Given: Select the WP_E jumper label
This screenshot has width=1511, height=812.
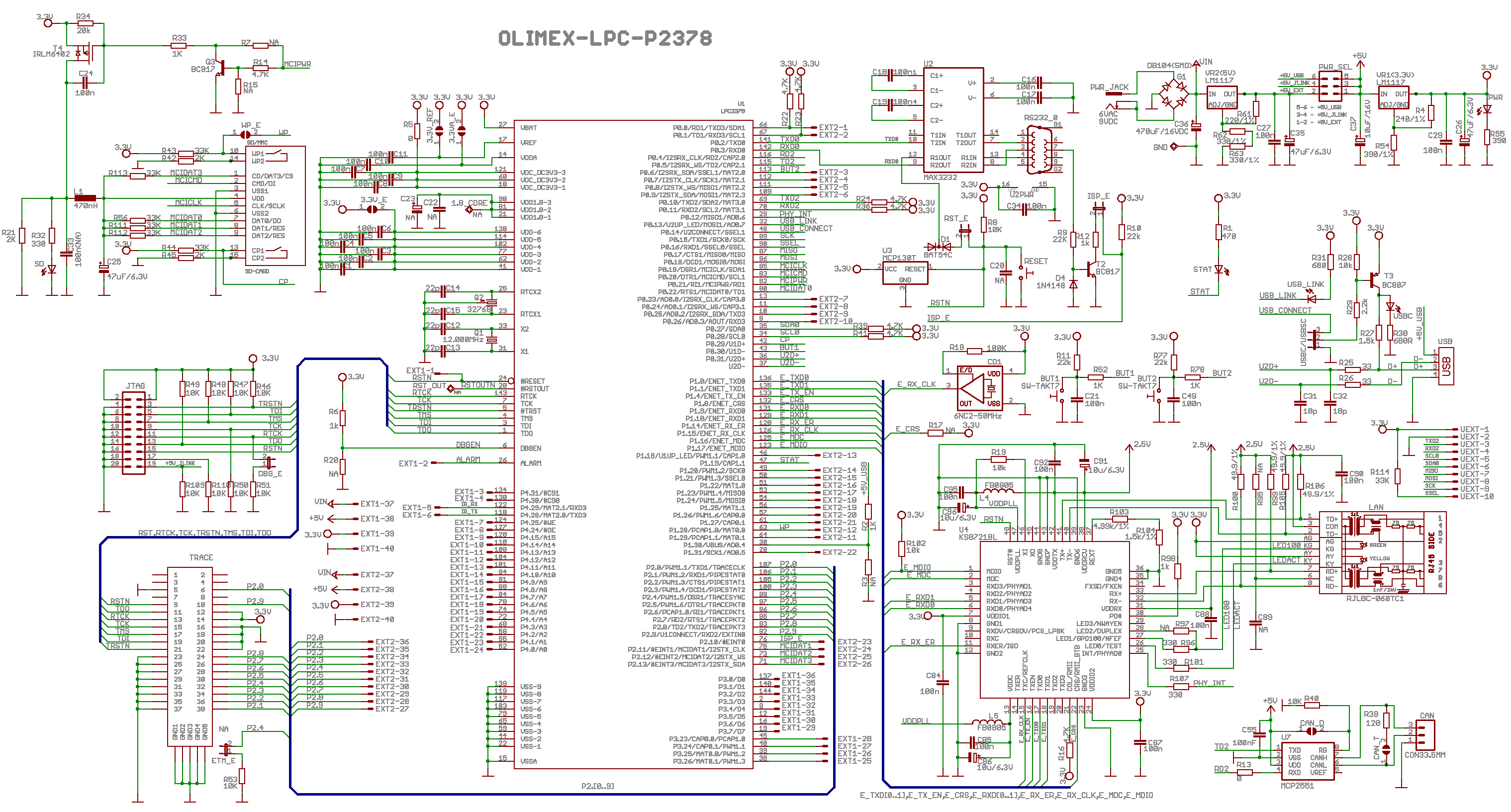Looking at the screenshot, I should (x=251, y=125).
